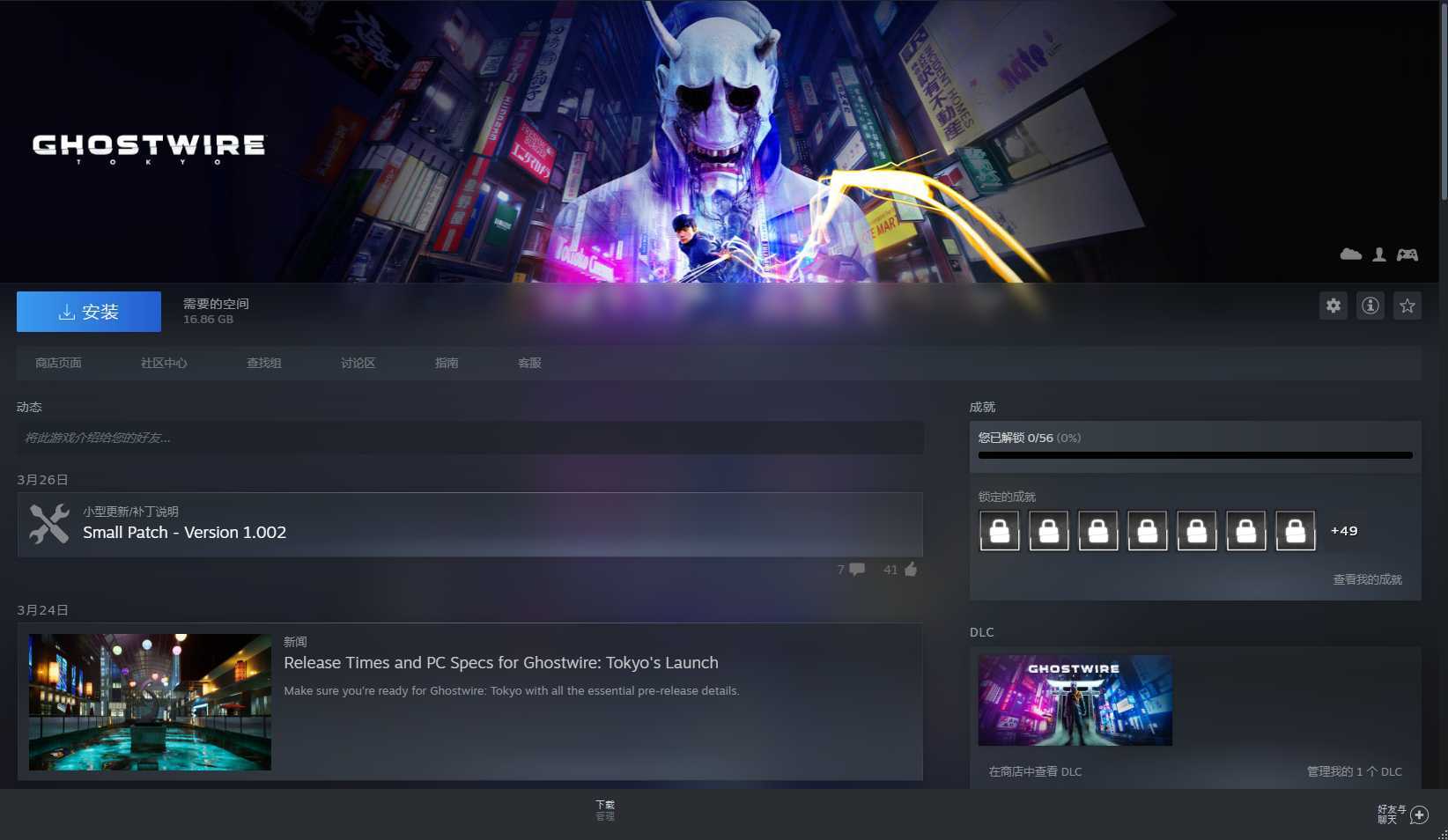
Task: Open the 下载 管理 downloads manager
Action: point(605,810)
